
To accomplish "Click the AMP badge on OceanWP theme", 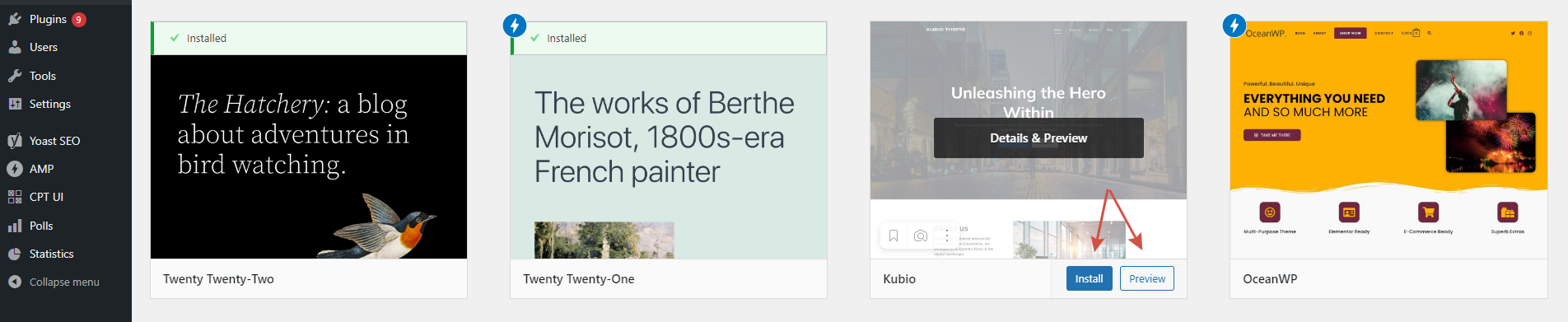I will click(x=1234, y=26).
